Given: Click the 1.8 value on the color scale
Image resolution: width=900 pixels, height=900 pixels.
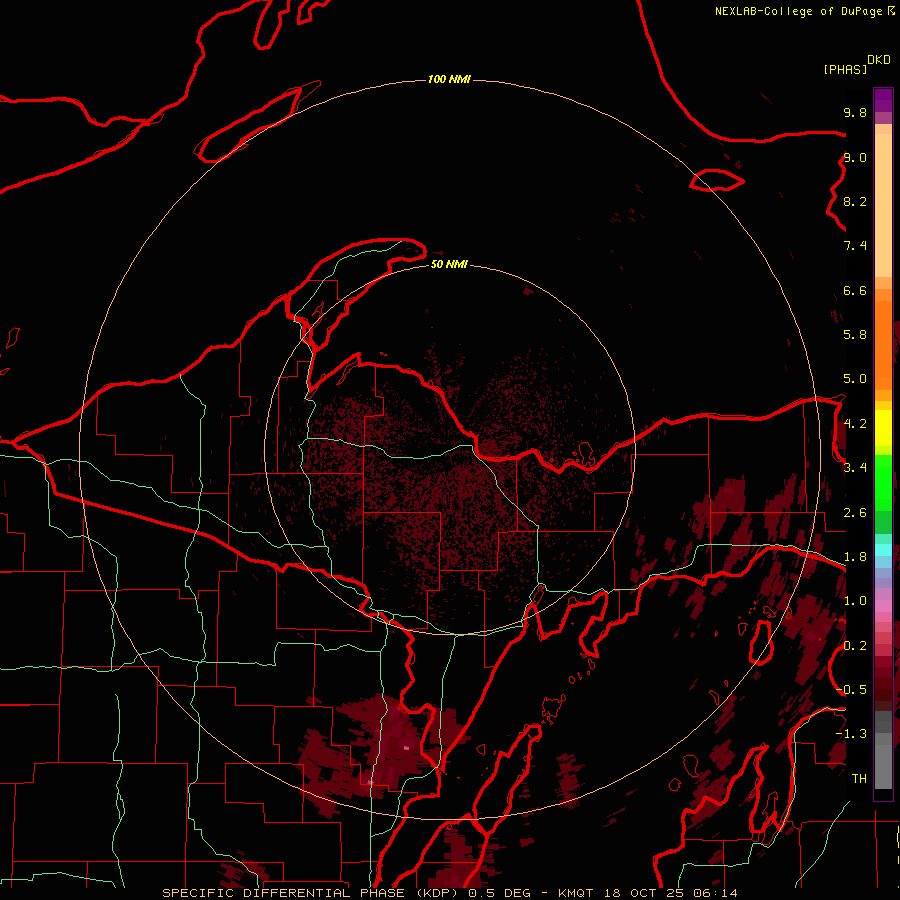Looking at the screenshot, I should 855,557.
